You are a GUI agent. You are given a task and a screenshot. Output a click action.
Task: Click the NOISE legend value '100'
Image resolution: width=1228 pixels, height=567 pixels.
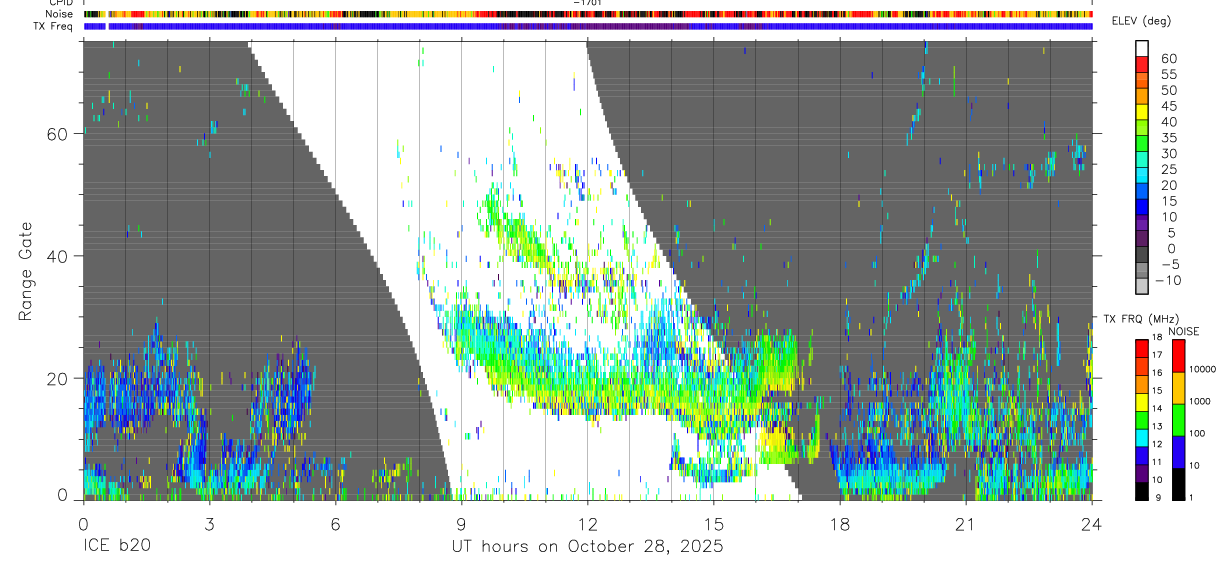[x=1199, y=434]
